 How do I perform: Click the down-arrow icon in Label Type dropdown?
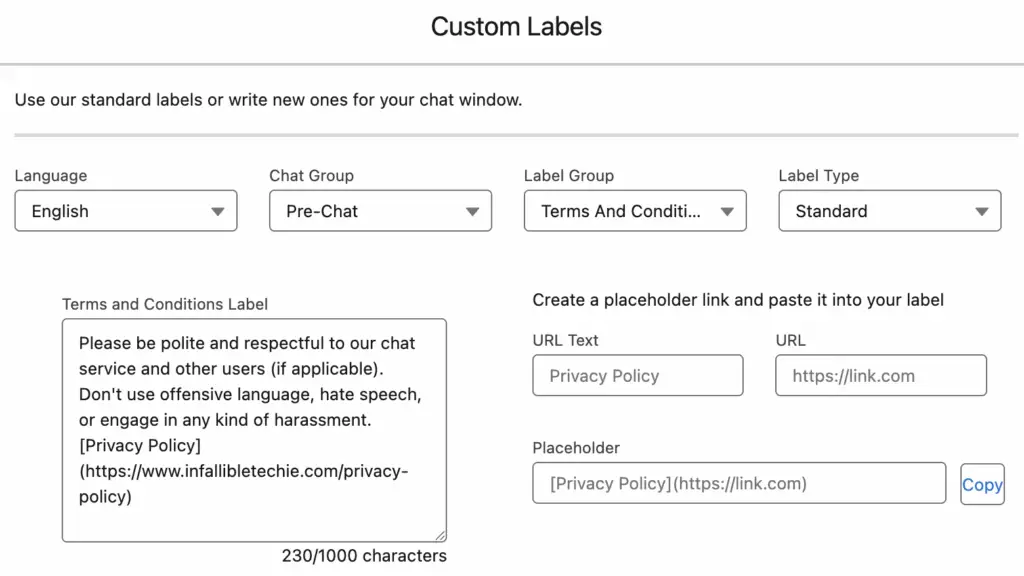982,212
